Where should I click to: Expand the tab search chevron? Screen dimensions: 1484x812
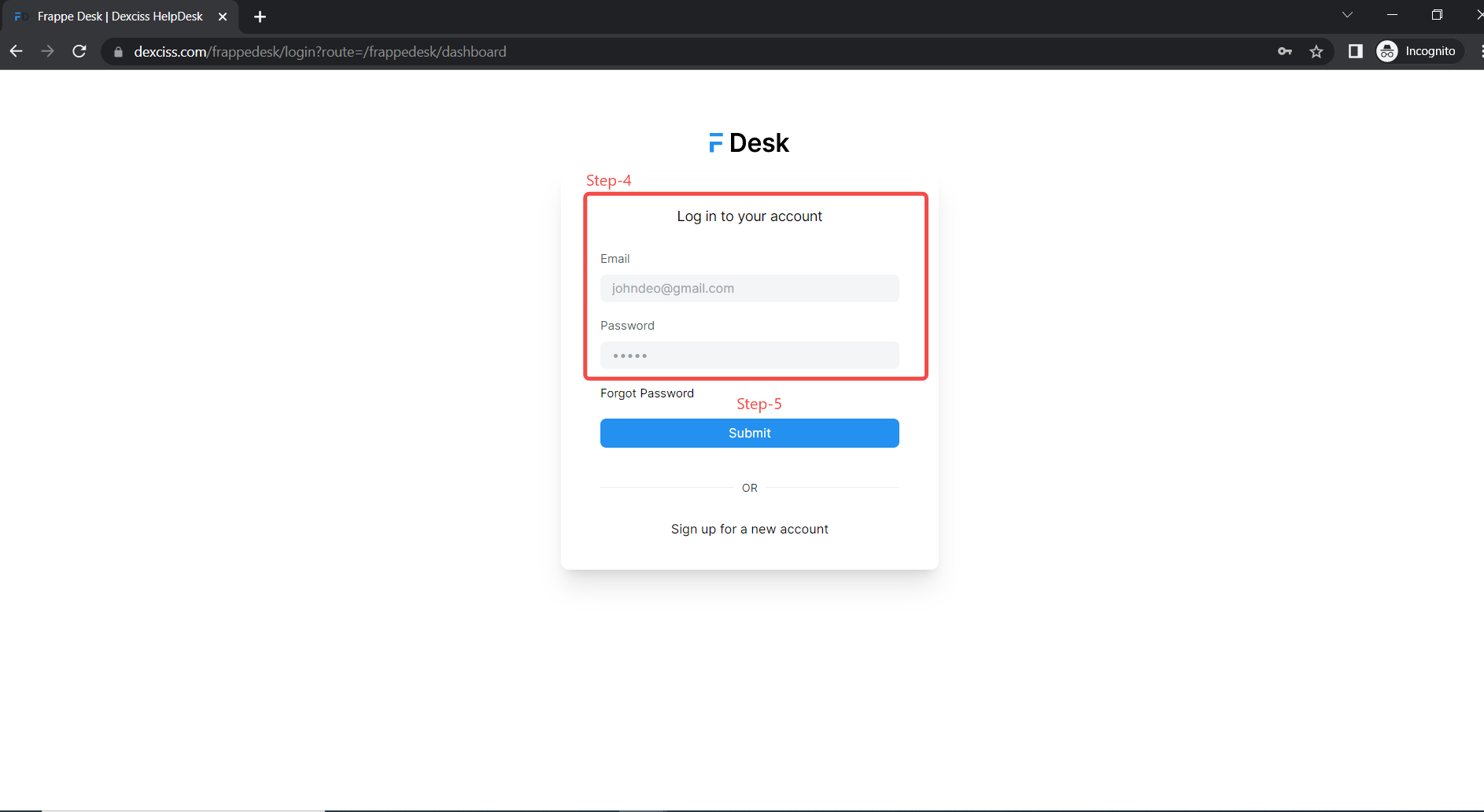[1347, 15]
